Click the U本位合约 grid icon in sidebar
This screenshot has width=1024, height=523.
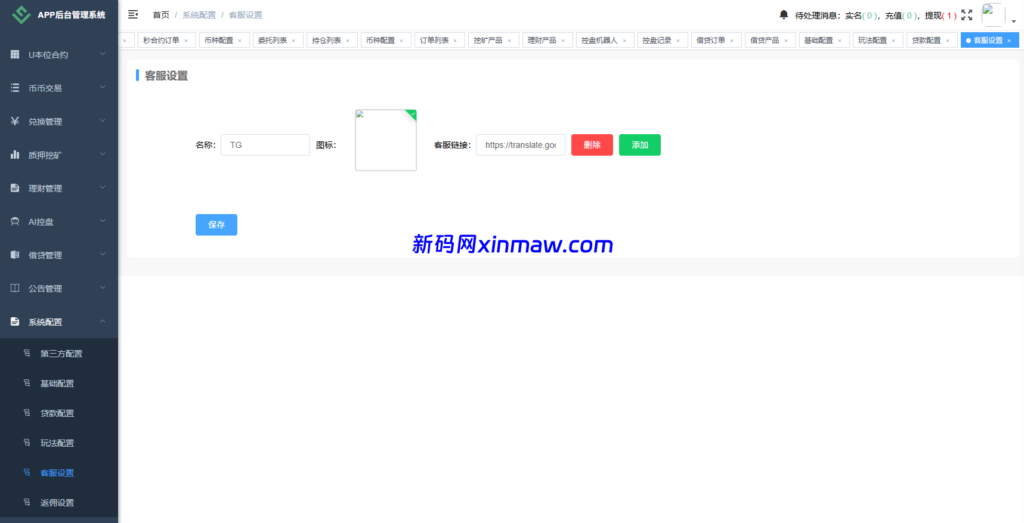(x=14, y=54)
